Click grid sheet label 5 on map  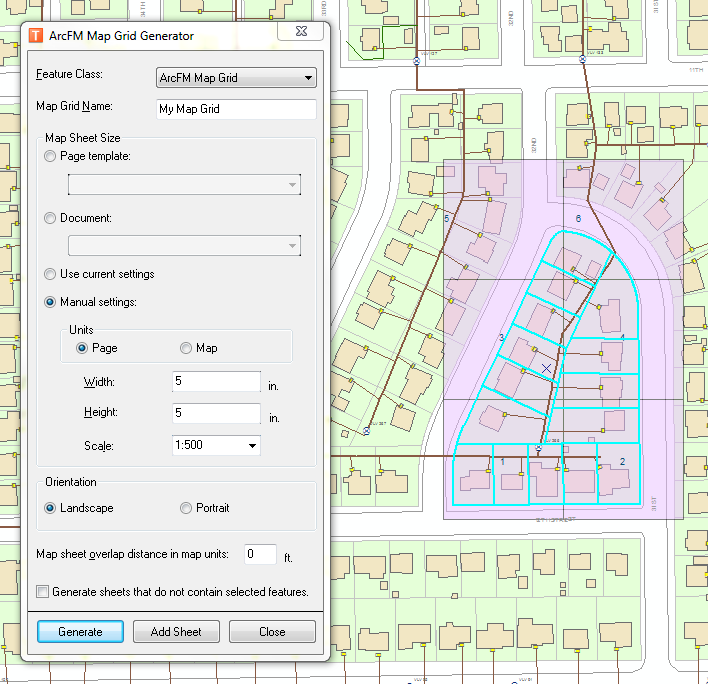coord(447,219)
